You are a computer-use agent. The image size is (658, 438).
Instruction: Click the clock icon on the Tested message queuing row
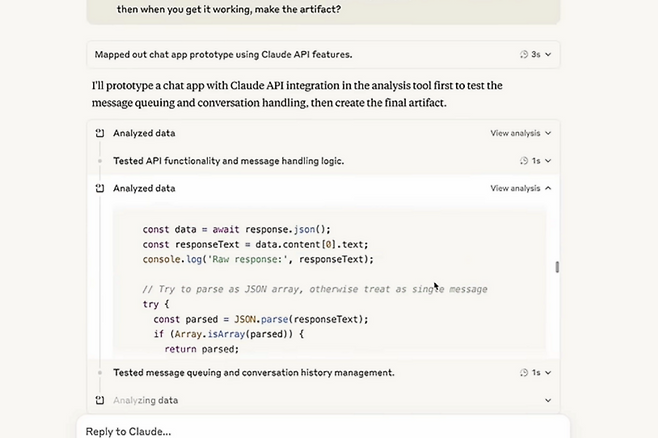pos(524,373)
